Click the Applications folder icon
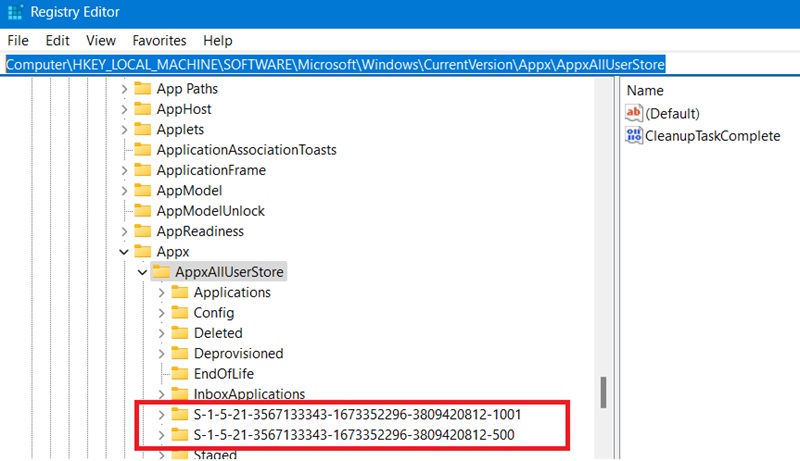The height and width of the screenshot is (461, 800). point(180,292)
